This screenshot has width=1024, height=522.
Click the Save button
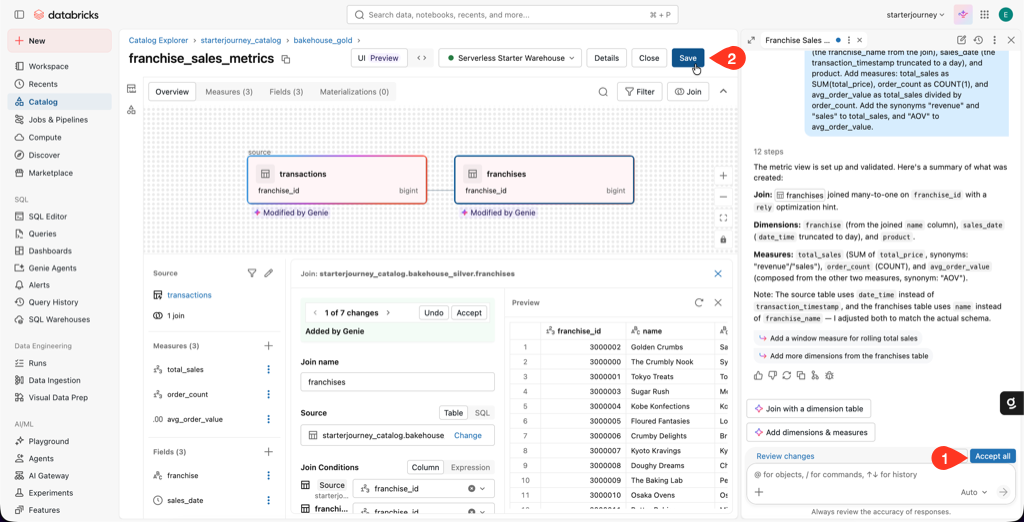point(688,58)
